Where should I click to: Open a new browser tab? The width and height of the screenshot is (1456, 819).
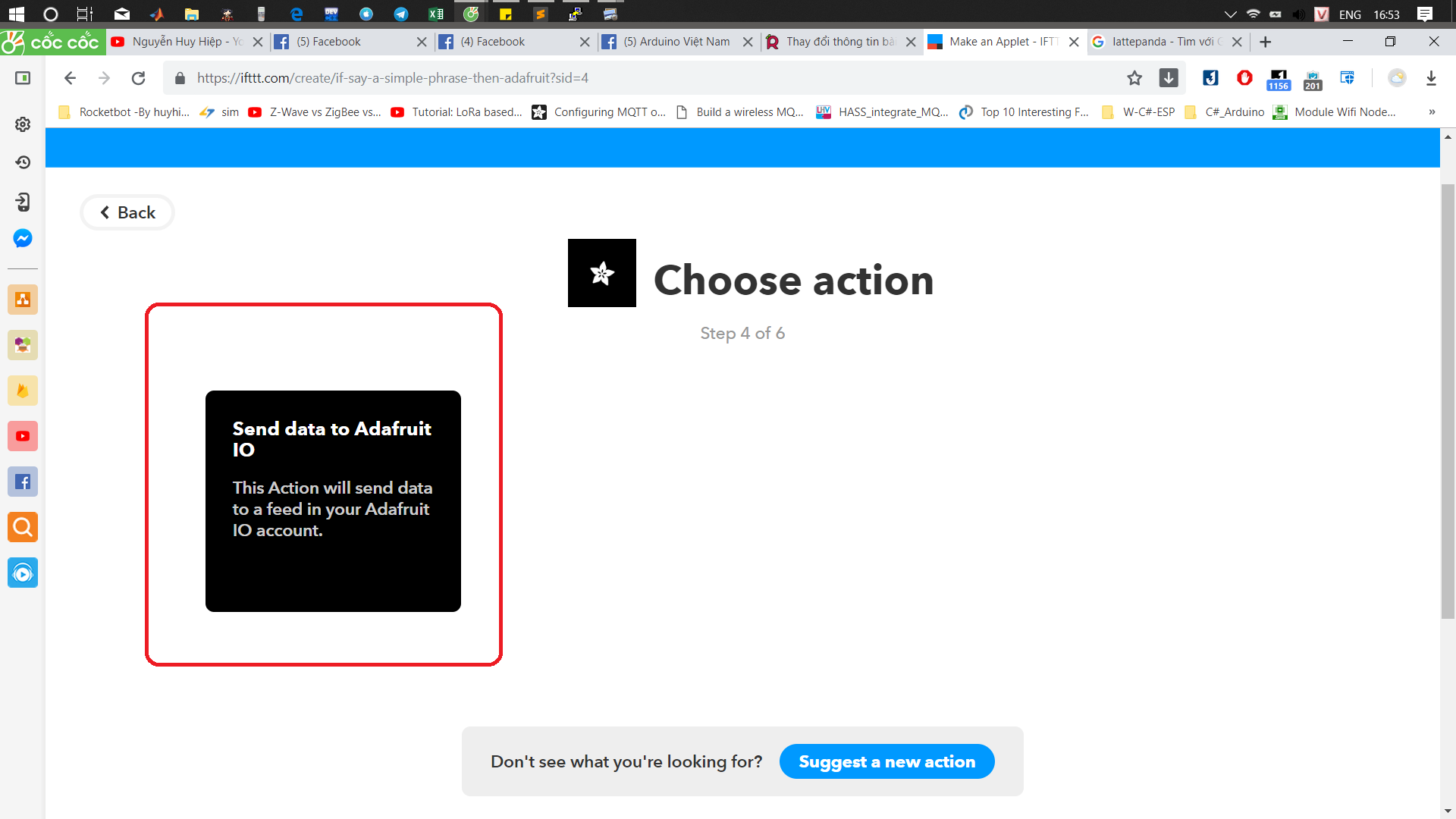pos(1265,42)
